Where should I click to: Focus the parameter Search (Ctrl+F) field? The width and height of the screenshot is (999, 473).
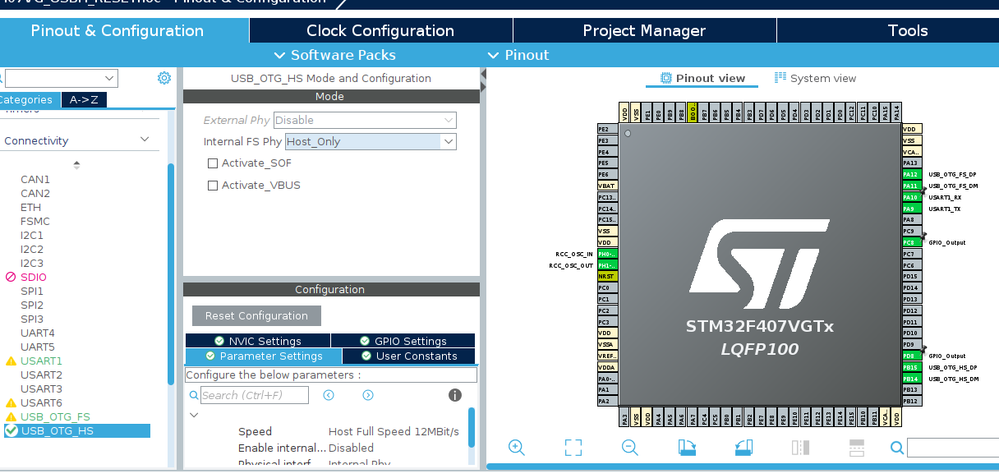coord(254,395)
